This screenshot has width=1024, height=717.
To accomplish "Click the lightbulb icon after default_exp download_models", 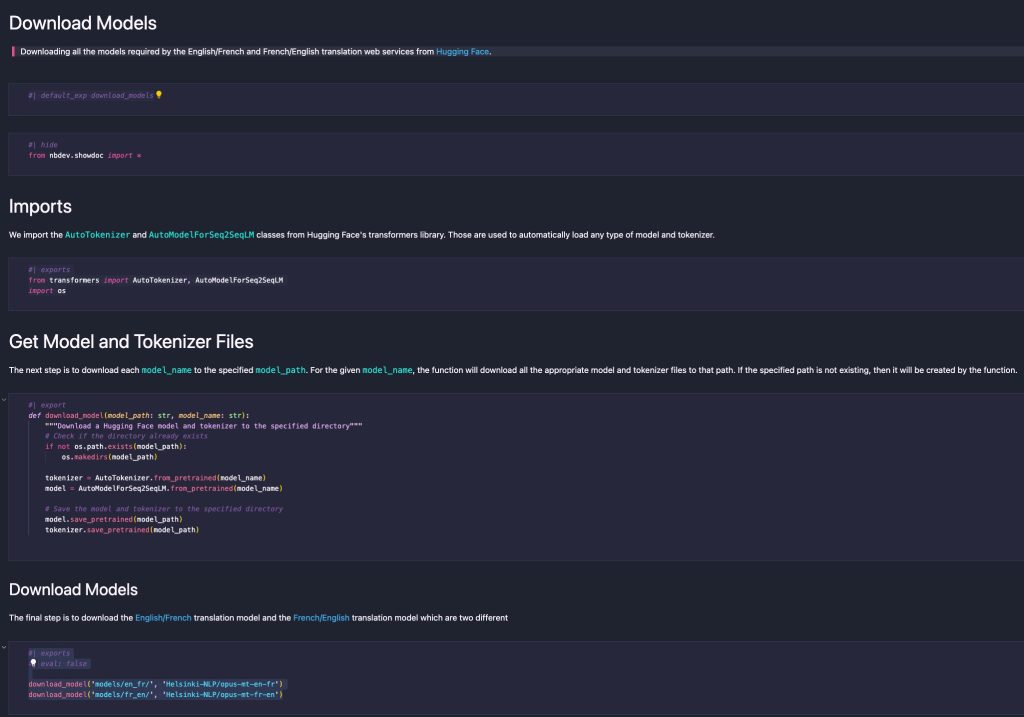I will [159, 95].
